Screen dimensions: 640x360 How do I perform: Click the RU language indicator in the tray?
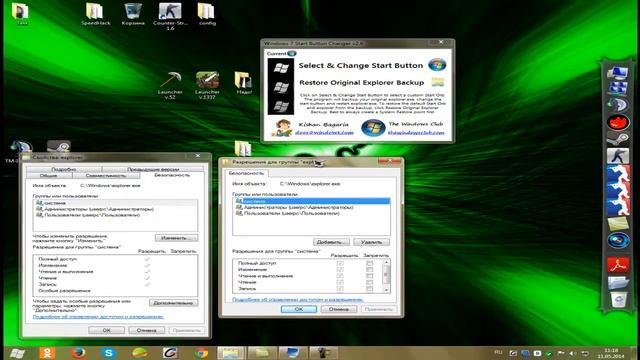pyautogui.click(x=498, y=352)
